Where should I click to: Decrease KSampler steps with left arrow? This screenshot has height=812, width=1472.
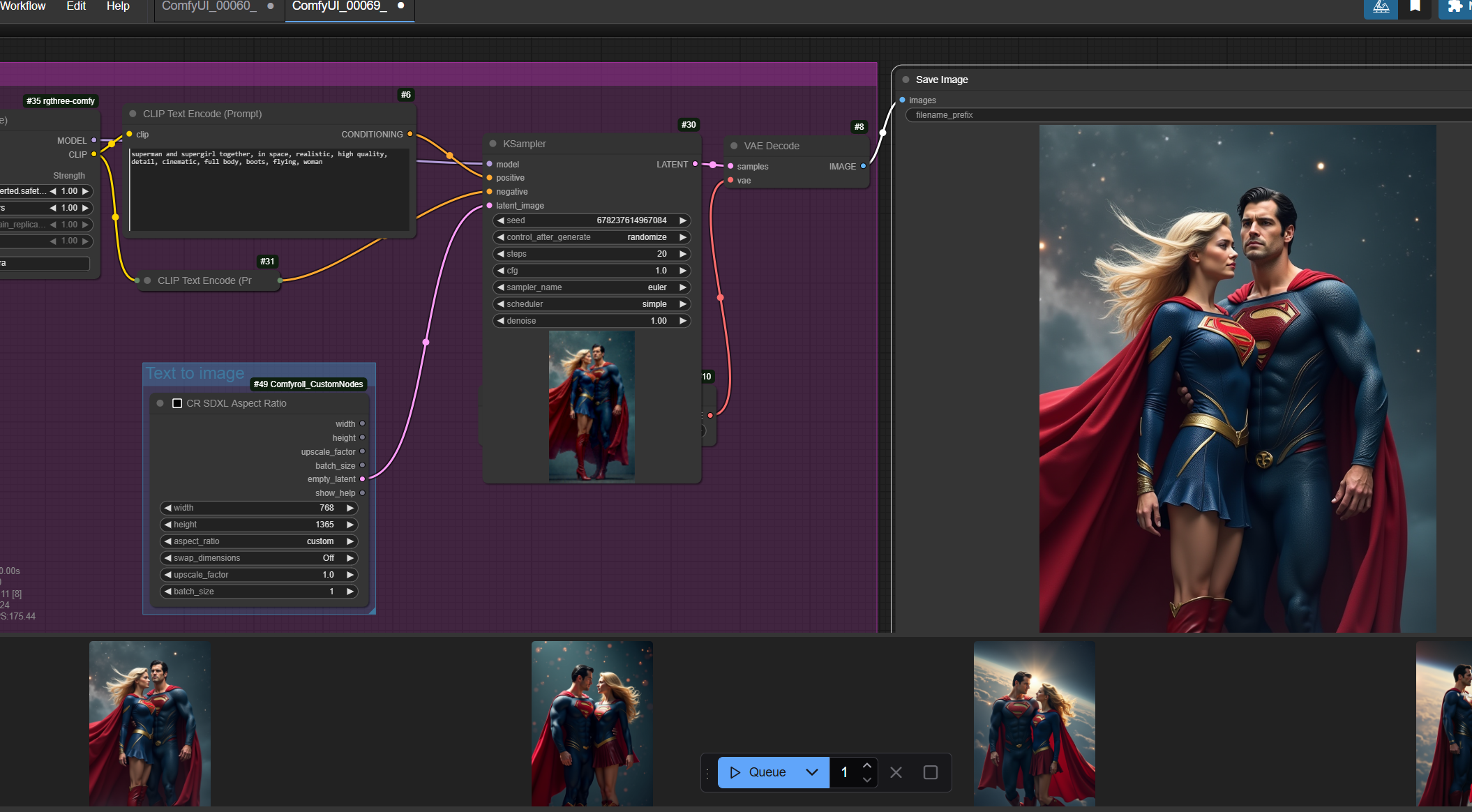tap(500, 254)
